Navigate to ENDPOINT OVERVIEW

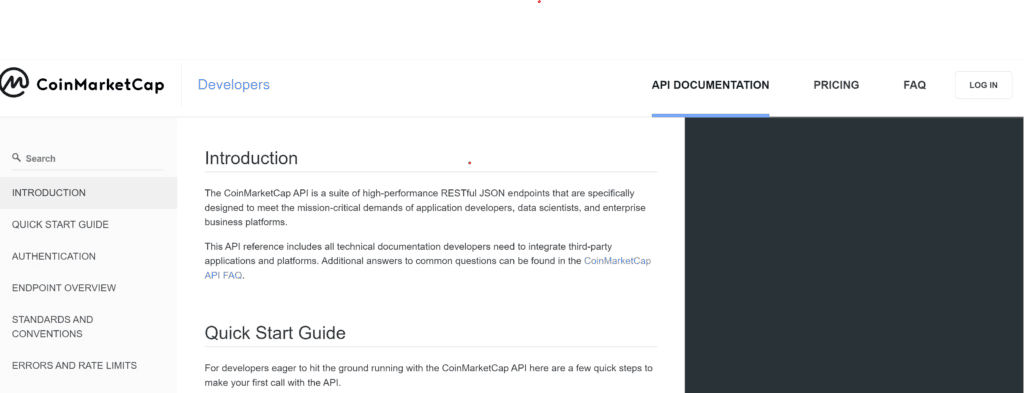tap(64, 288)
